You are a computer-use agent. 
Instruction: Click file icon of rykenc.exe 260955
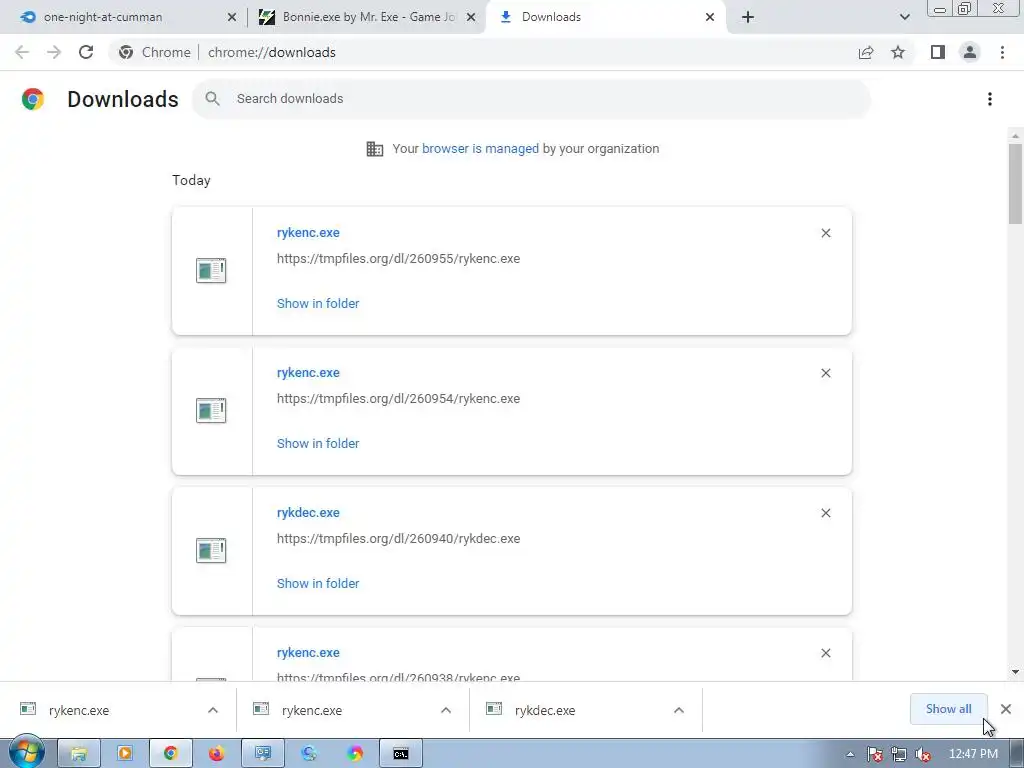click(x=211, y=270)
